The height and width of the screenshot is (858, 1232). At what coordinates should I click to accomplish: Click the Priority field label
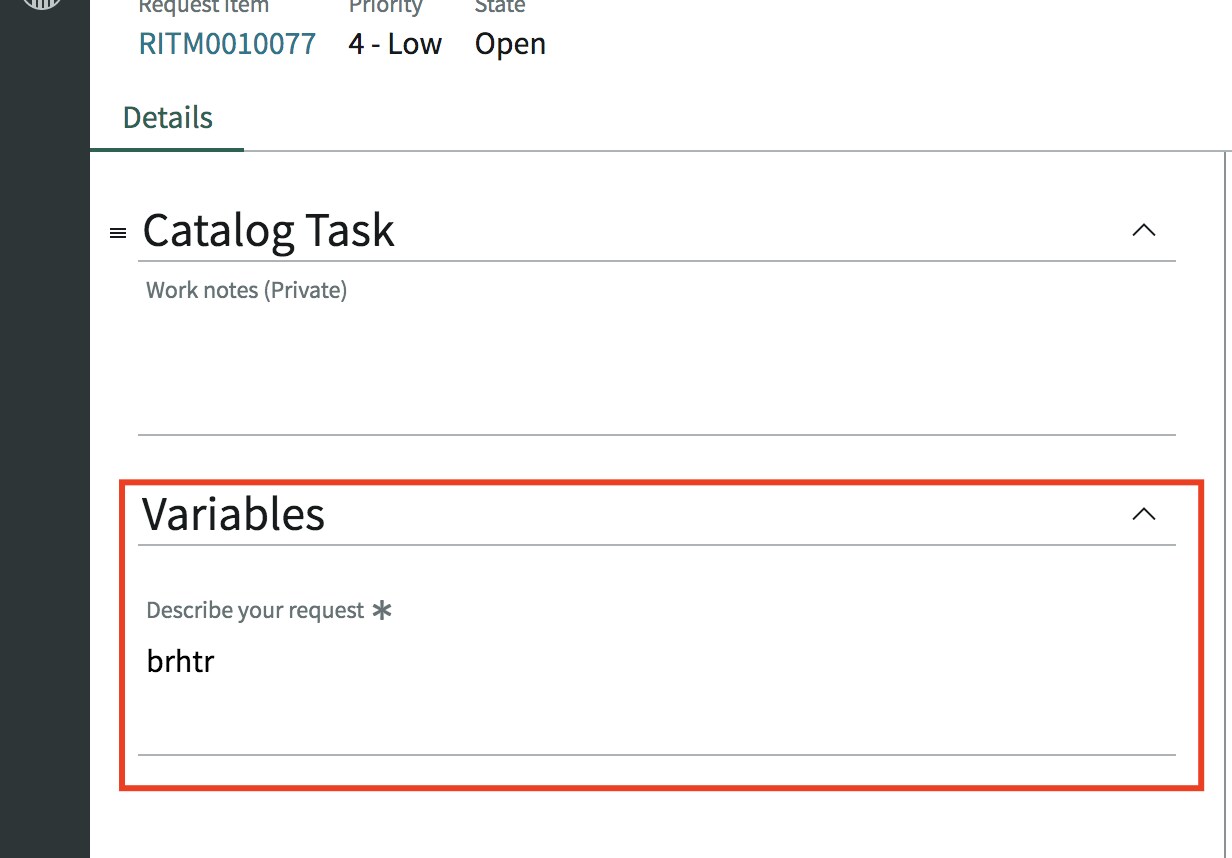point(386,7)
